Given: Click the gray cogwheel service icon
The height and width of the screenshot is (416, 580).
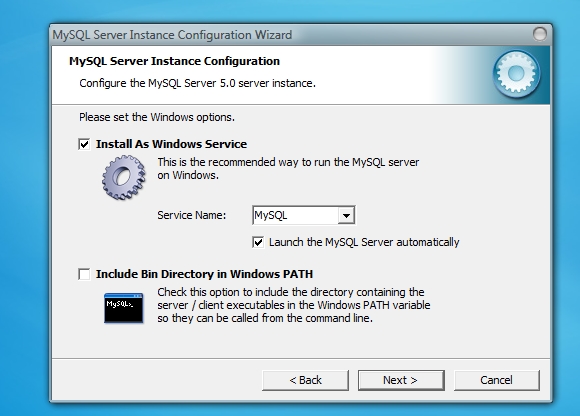Looking at the screenshot, I should (x=124, y=177).
